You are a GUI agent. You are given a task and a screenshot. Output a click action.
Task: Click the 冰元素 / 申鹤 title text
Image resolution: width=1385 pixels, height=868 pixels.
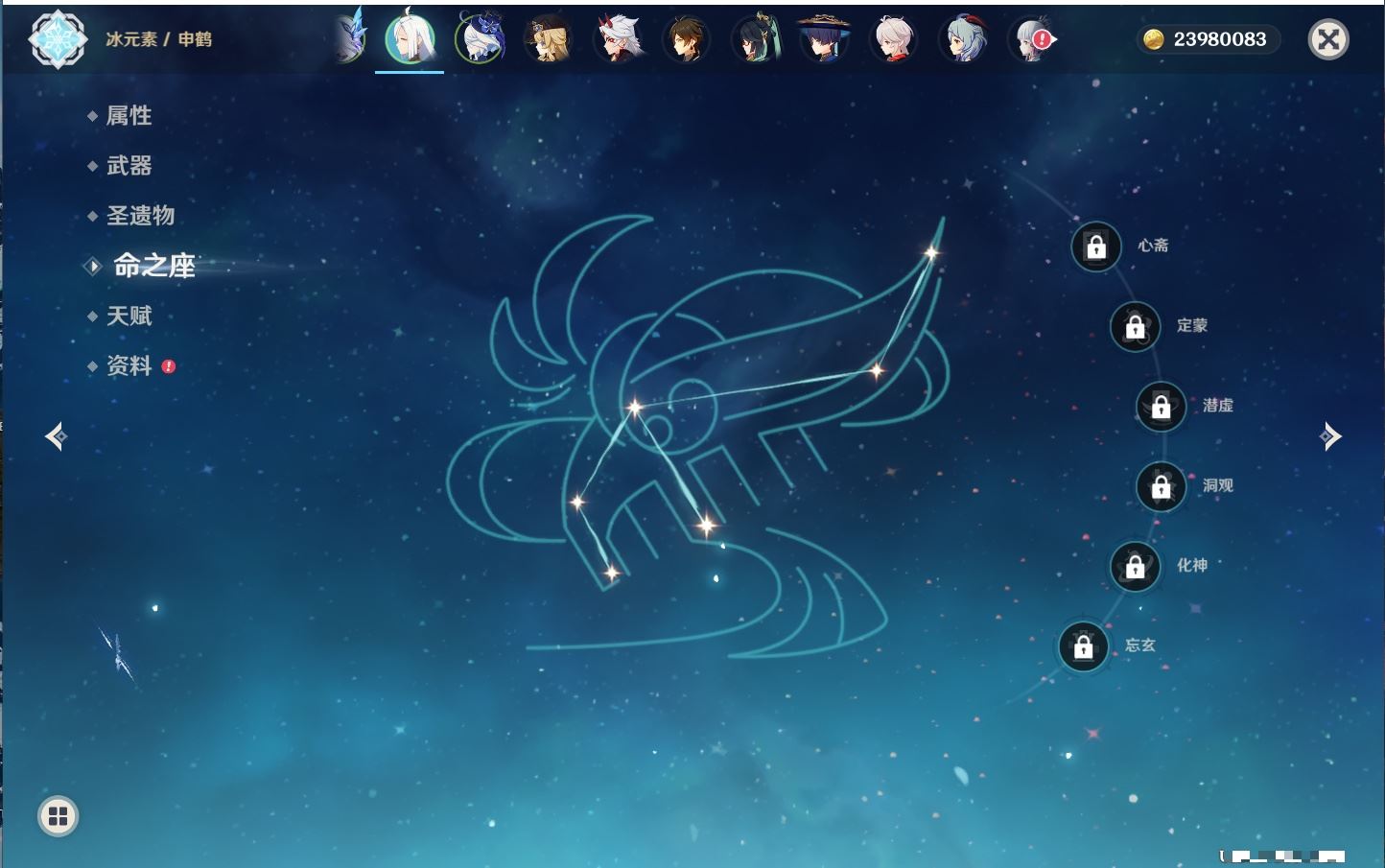pyautogui.click(x=158, y=39)
